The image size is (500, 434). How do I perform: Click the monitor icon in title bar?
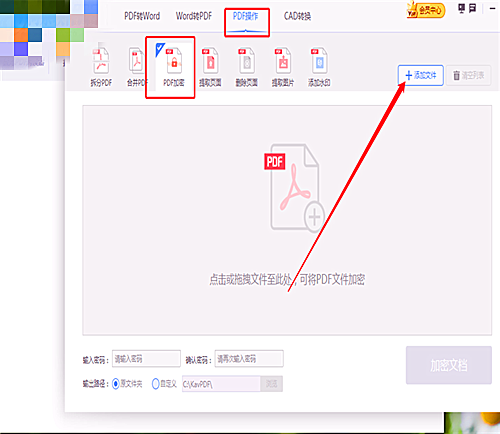[x=462, y=8]
